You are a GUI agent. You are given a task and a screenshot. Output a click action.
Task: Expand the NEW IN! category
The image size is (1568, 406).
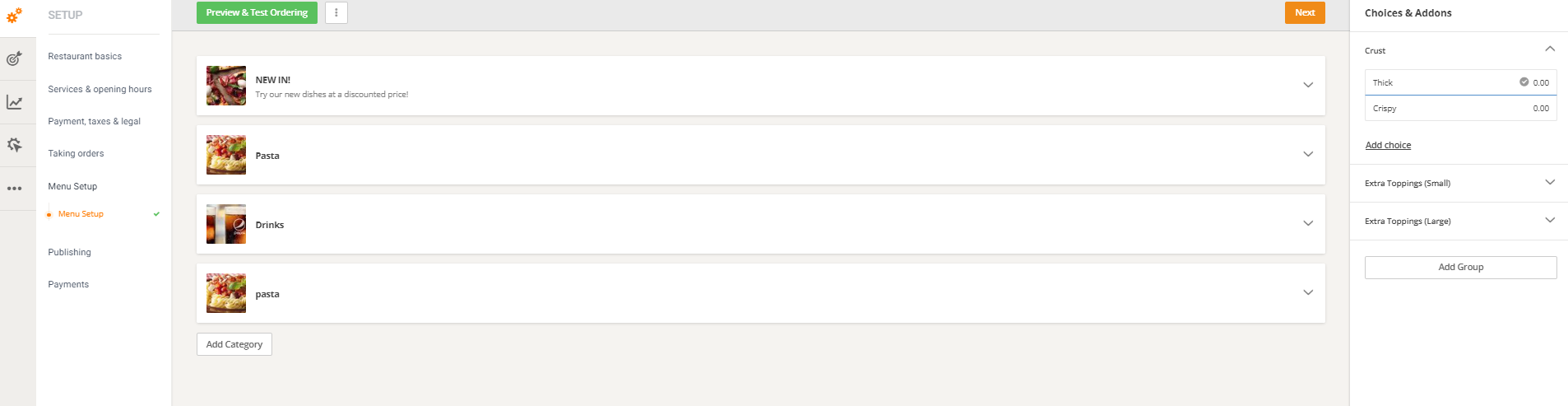click(x=1308, y=86)
